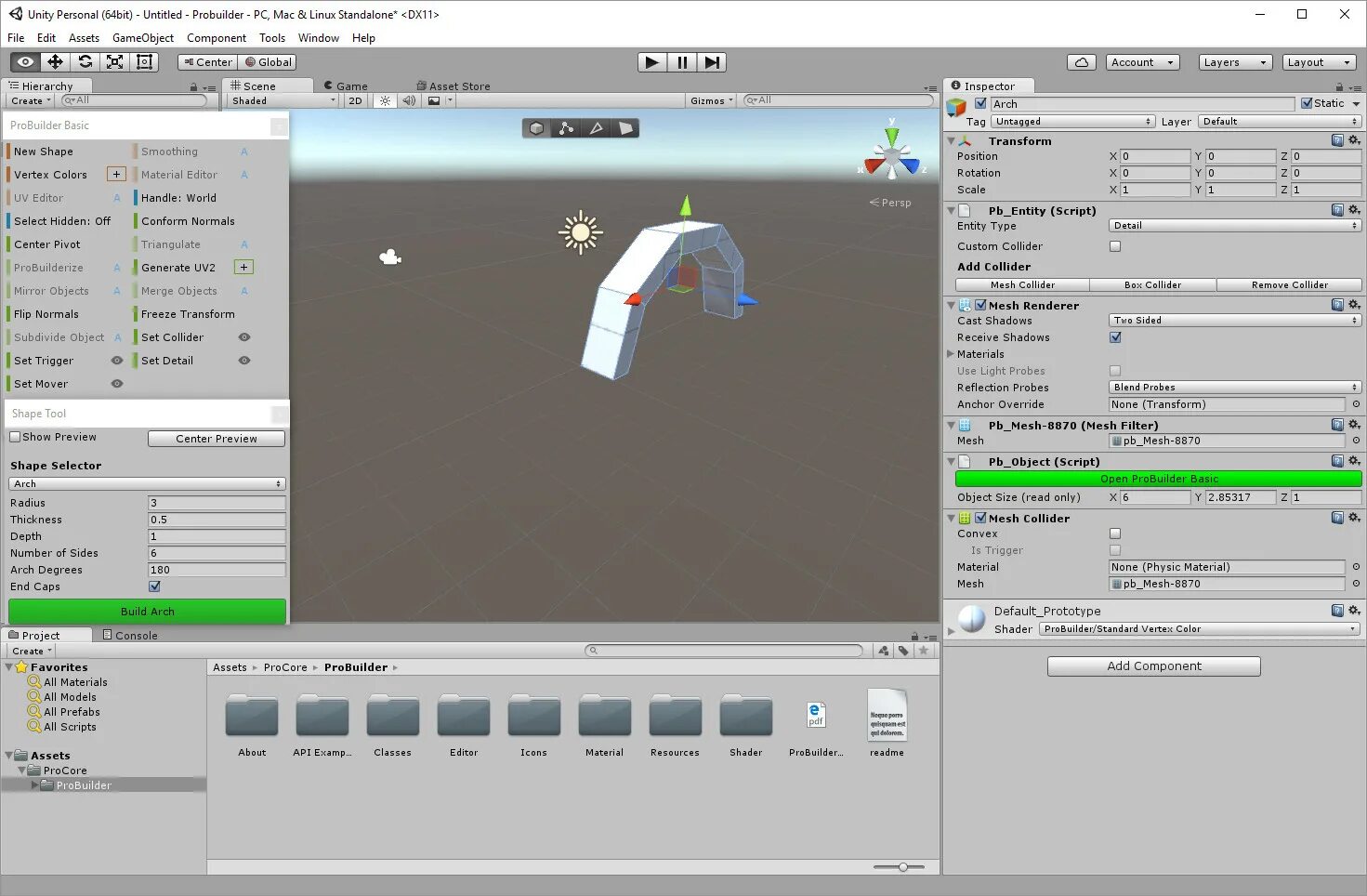The image size is (1367, 896).
Task: Toggle Set Detail visibility eye
Action: tap(244, 361)
